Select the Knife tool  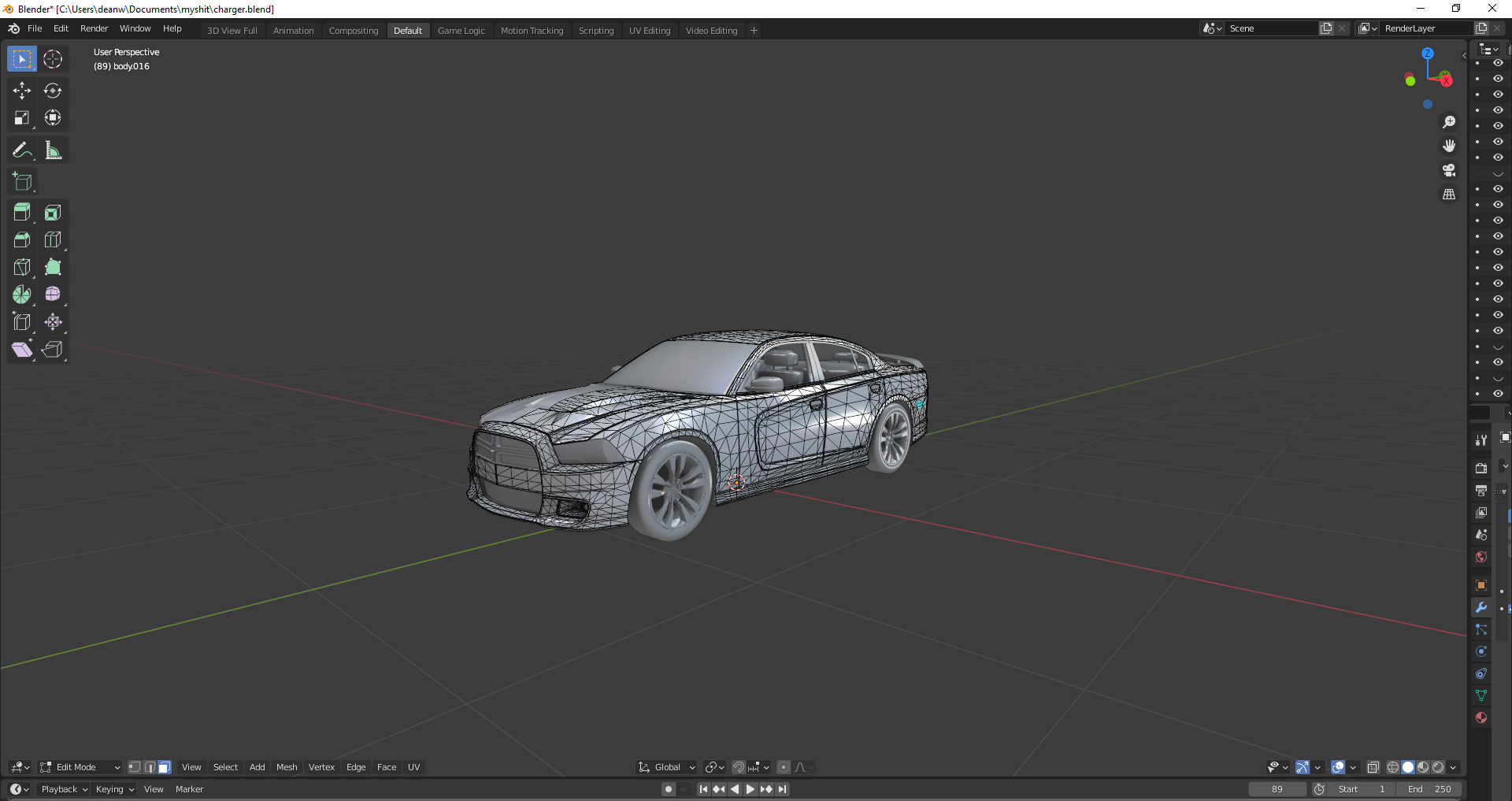[x=21, y=267]
